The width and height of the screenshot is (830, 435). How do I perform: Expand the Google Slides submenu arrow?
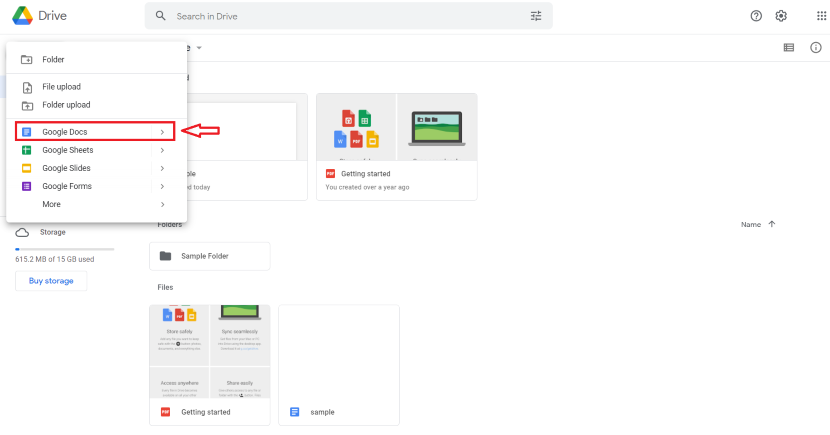pos(163,168)
